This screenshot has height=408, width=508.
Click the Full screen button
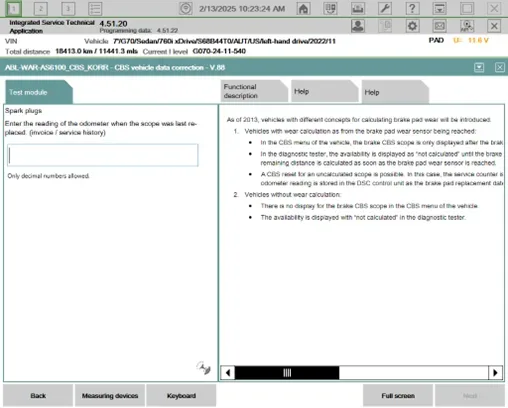tap(398, 396)
